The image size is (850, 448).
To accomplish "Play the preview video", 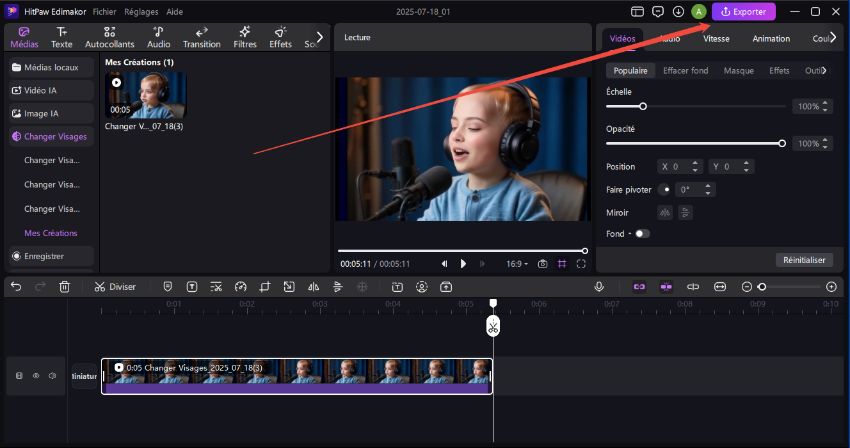I will tap(463, 264).
